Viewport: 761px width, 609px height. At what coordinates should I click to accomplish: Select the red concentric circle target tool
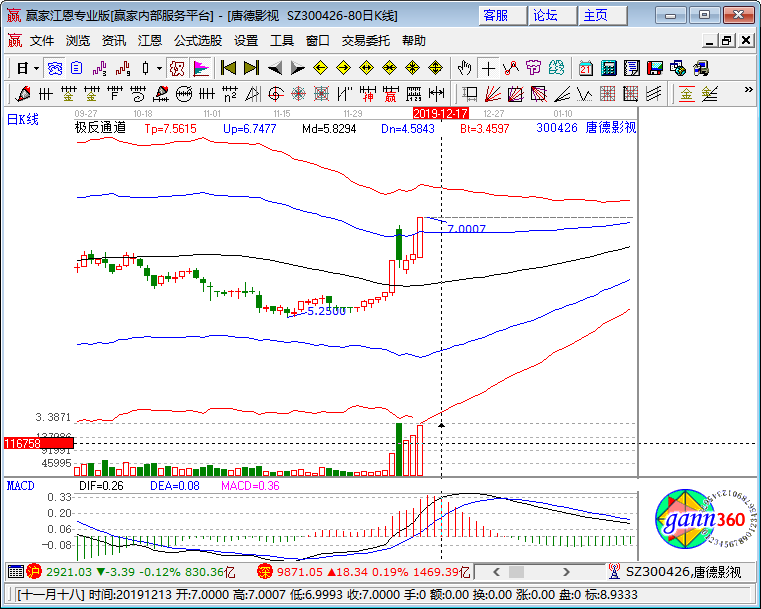pos(298,94)
